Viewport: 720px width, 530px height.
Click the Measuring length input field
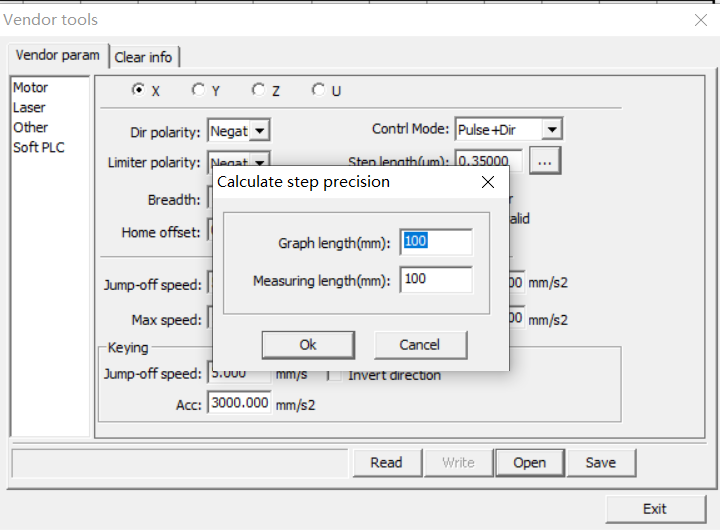(436, 279)
